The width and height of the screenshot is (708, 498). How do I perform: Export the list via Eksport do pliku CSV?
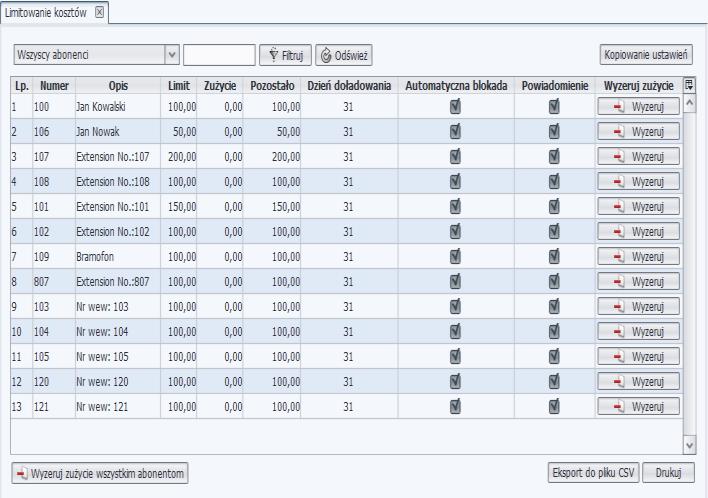coord(593,473)
